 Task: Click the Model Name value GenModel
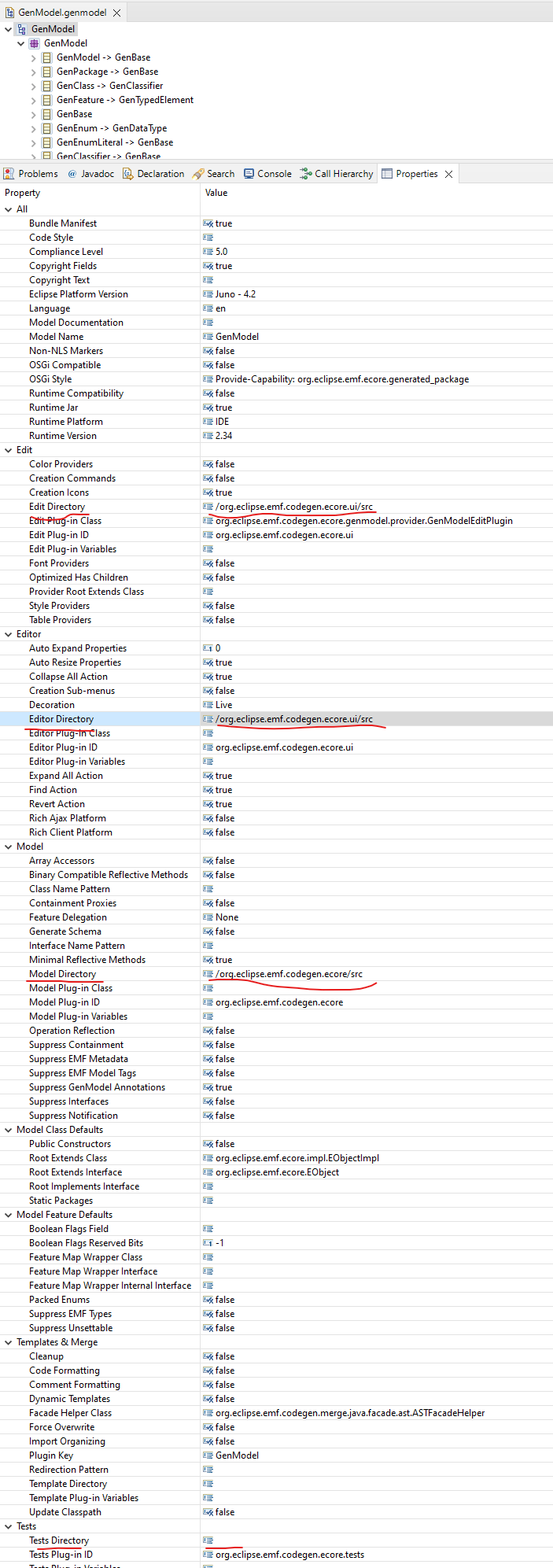[237, 337]
